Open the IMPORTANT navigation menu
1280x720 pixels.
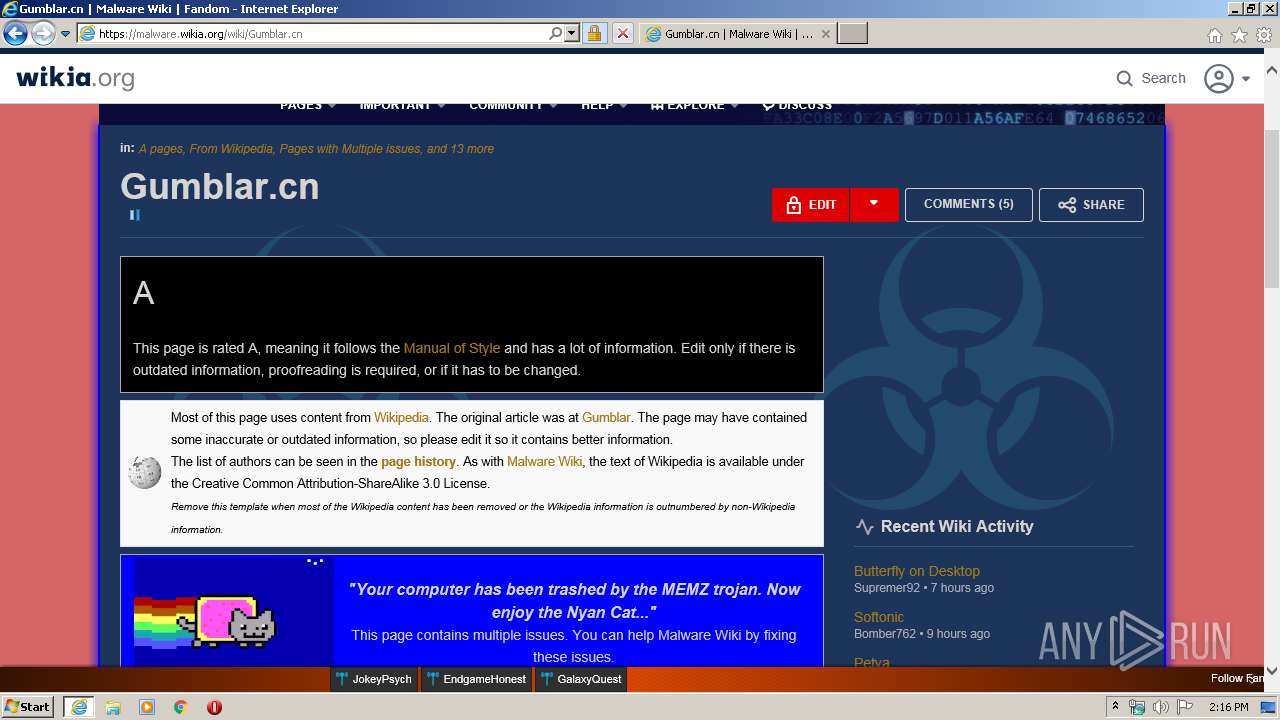401,105
